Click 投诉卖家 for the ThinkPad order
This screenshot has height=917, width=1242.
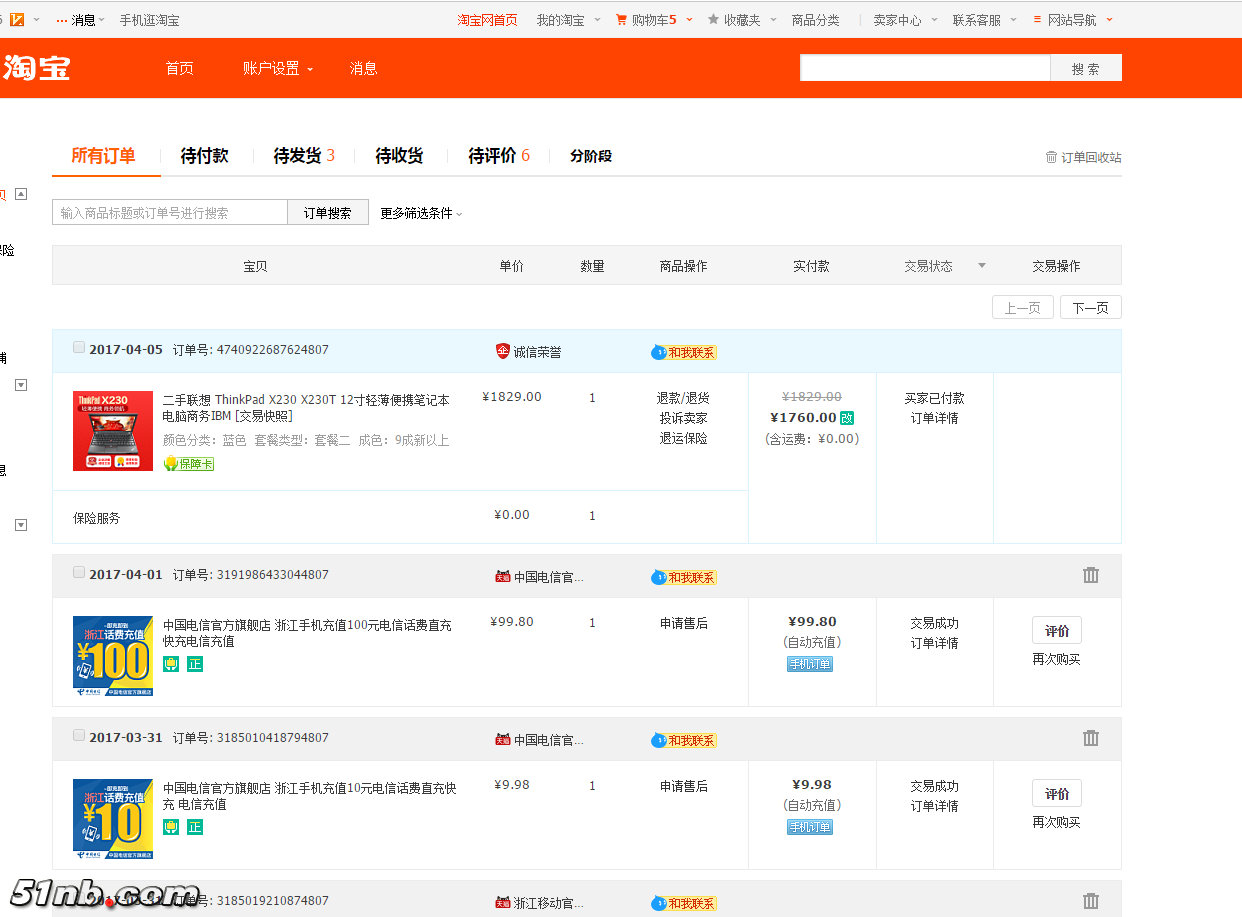[x=684, y=418]
